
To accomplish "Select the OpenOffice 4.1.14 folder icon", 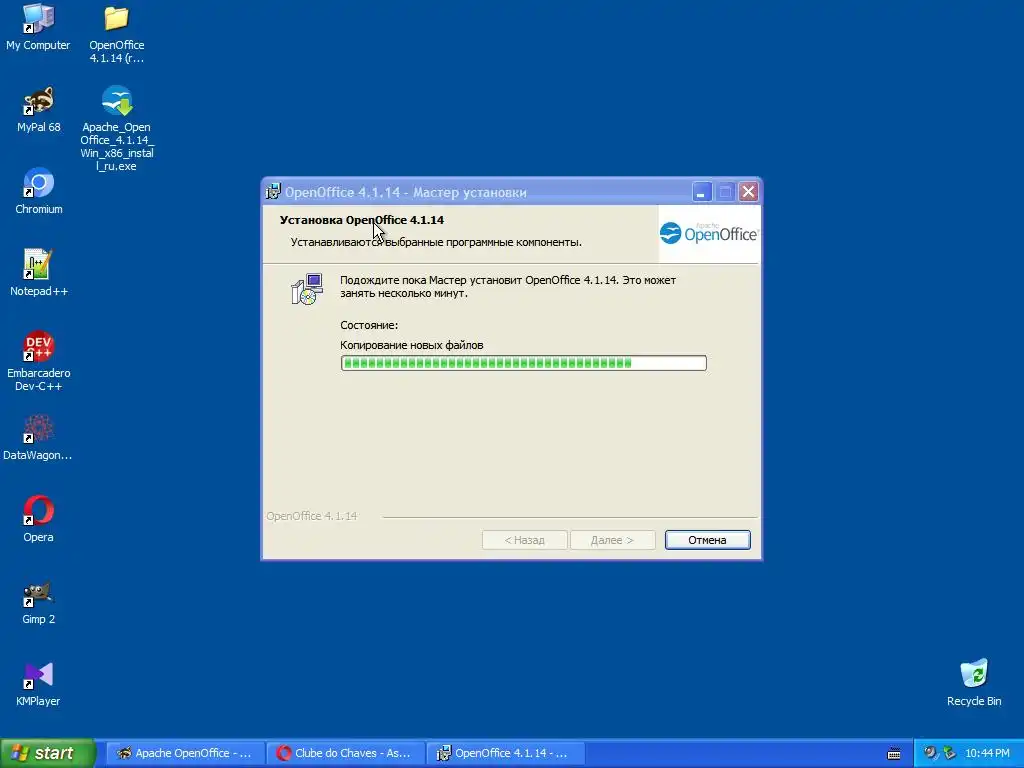I will pos(116,34).
